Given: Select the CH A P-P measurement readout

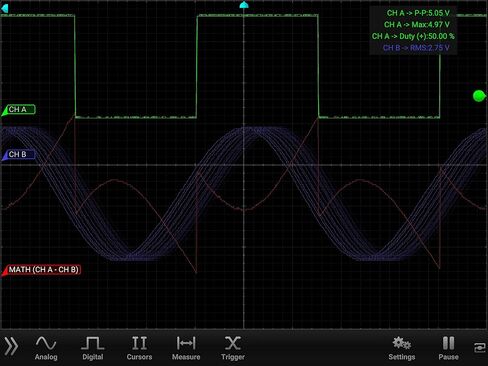Looking at the screenshot, I should pos(418,13).
